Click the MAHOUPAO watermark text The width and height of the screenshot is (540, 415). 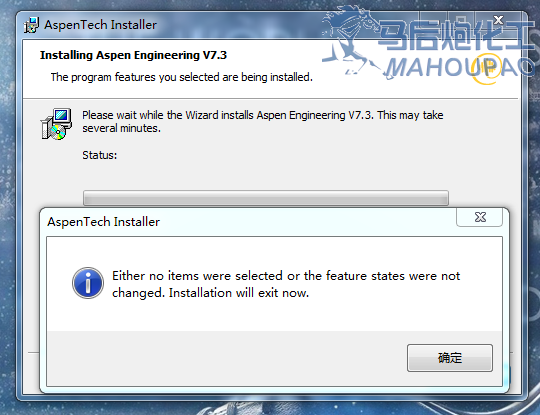[x=459, y=68]
